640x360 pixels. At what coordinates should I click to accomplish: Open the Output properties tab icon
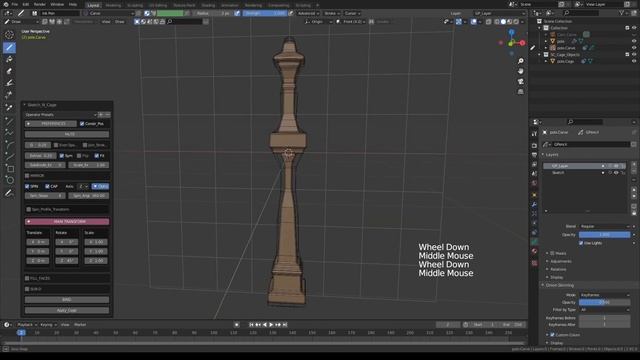534,155
